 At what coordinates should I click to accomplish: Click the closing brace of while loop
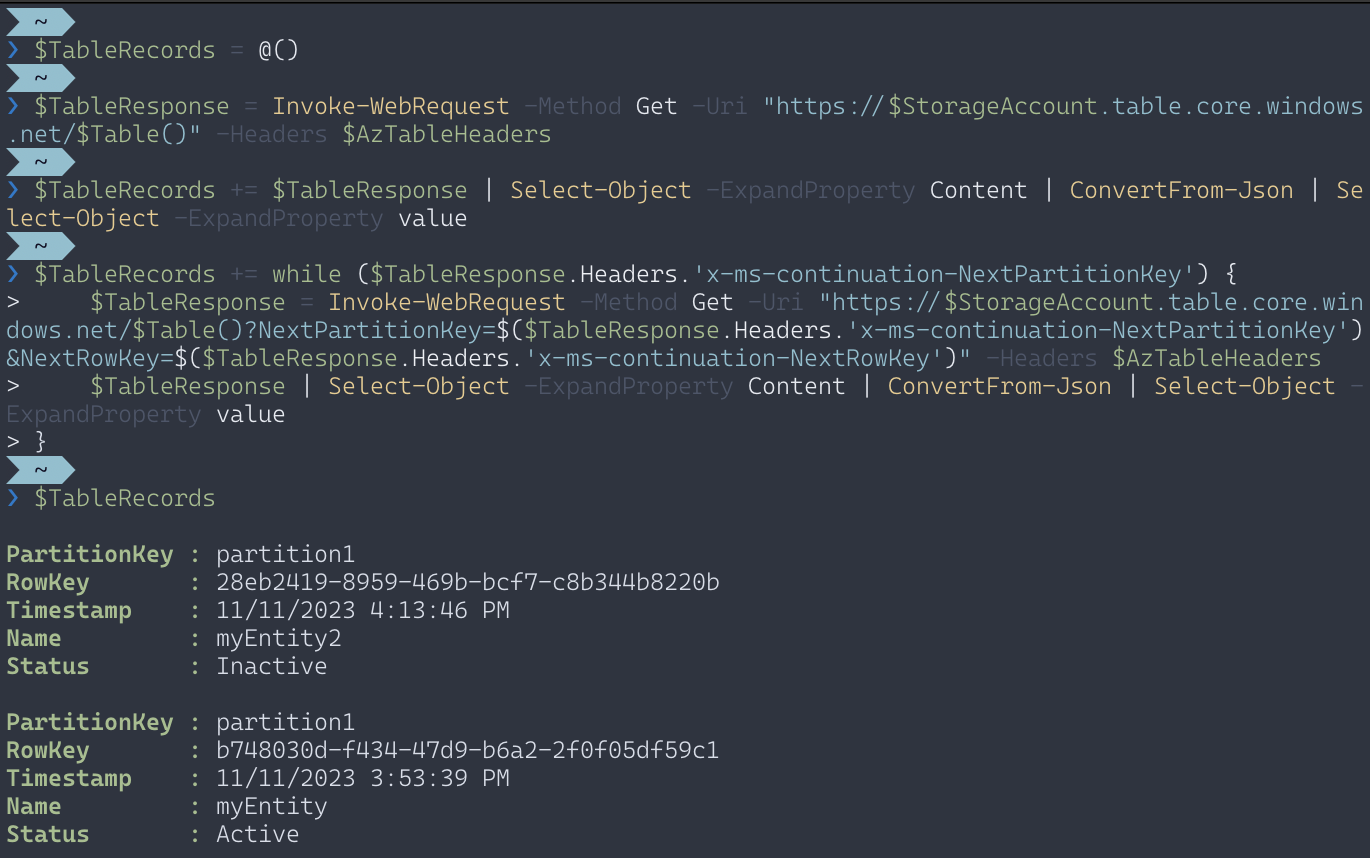pos(41,442)
